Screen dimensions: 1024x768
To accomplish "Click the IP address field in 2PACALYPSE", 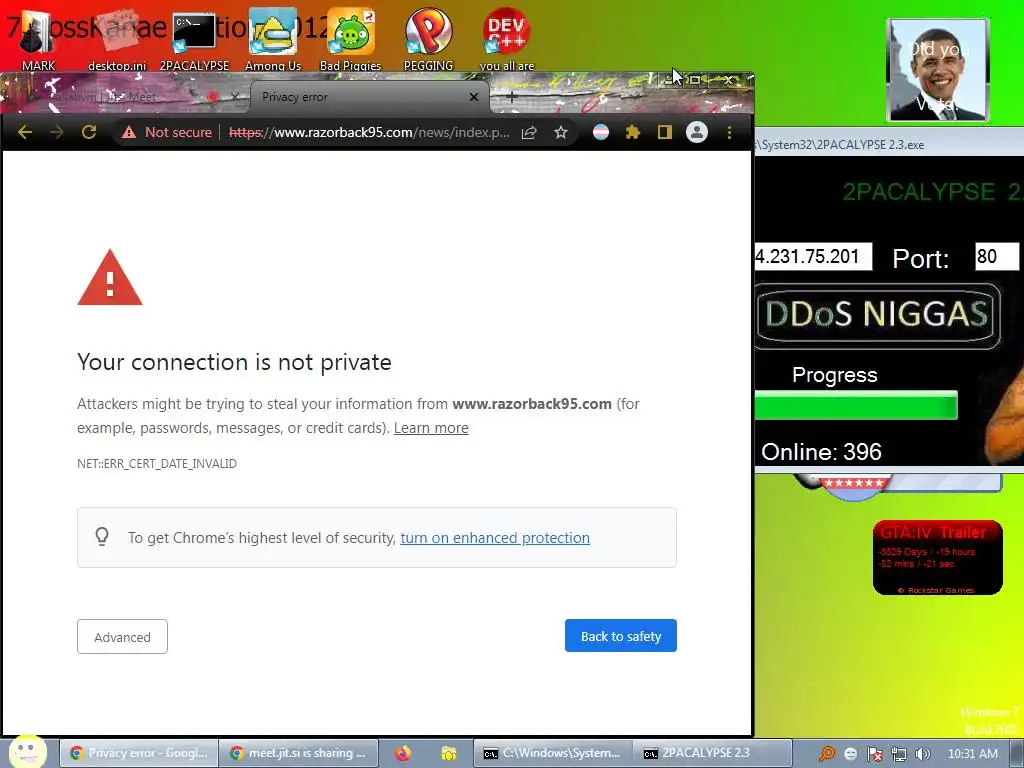I will click(x=813, y=257).
